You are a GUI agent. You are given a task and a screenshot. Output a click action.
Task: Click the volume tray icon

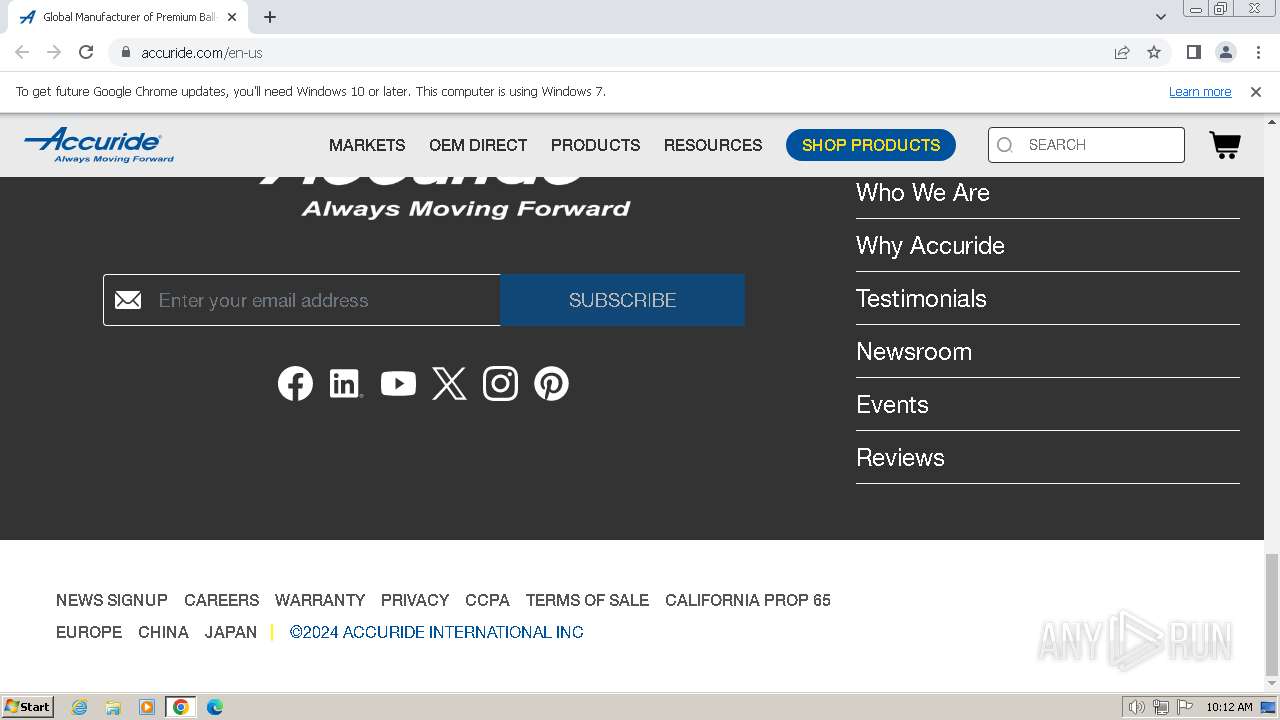tap(1137, 707)
